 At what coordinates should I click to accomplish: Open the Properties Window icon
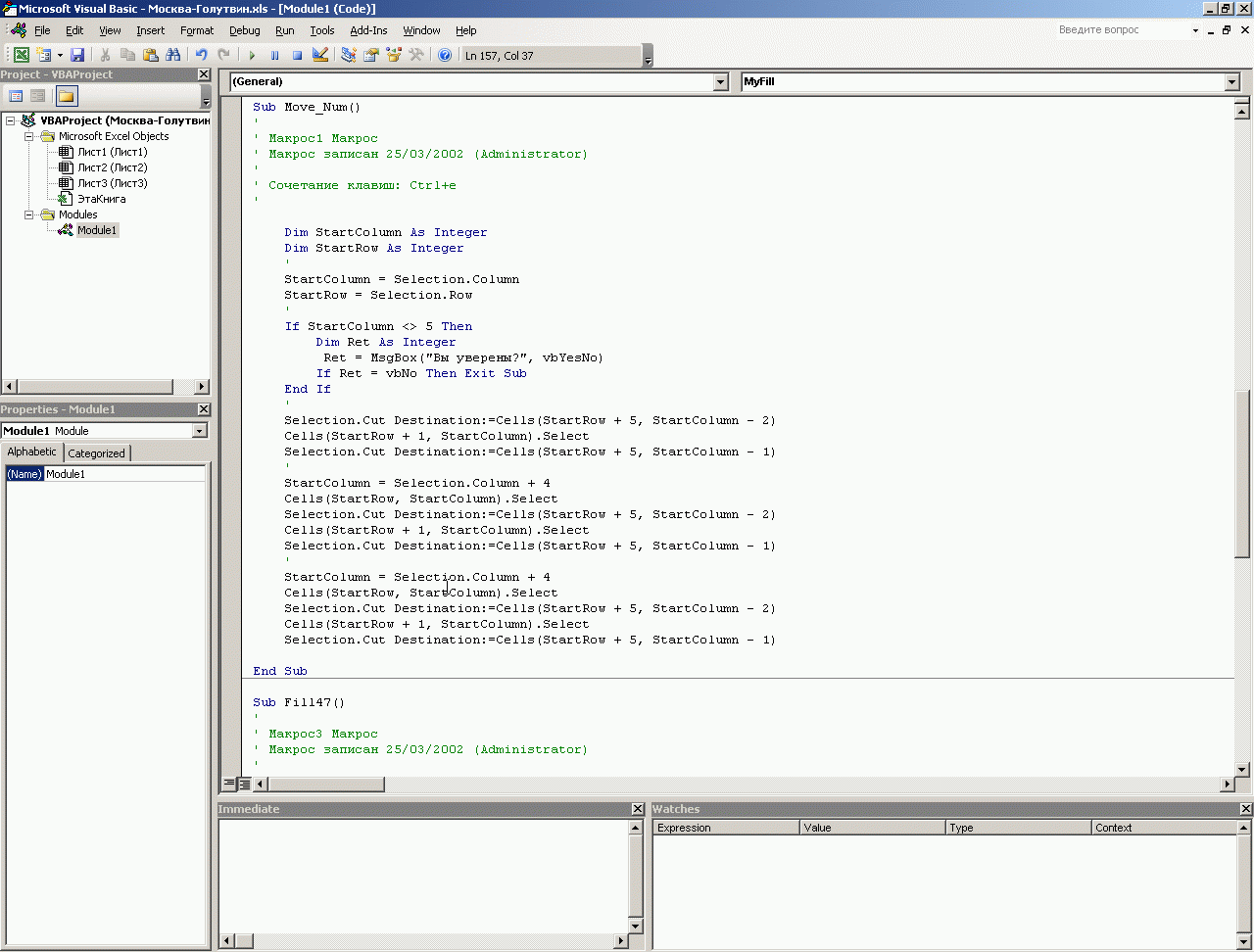370,55
